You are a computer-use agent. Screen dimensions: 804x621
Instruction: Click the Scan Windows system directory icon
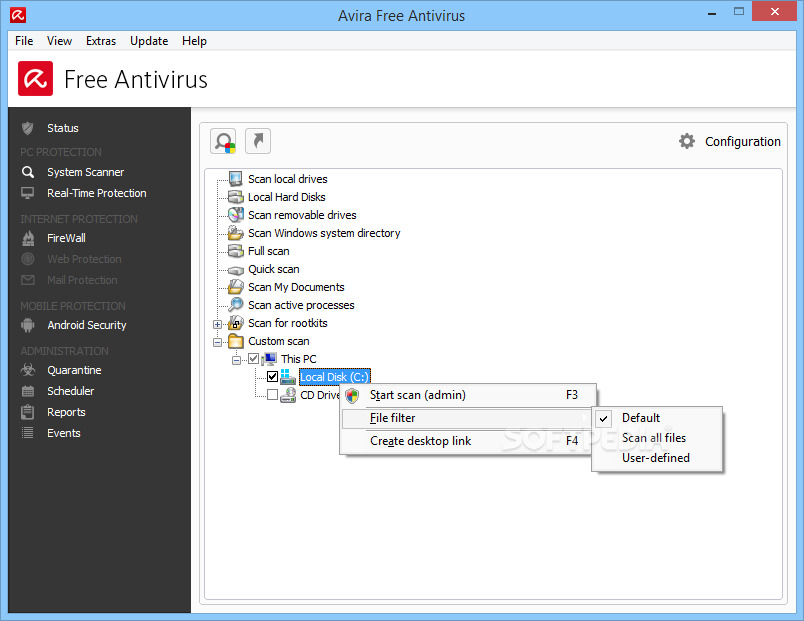click(235, 233)
